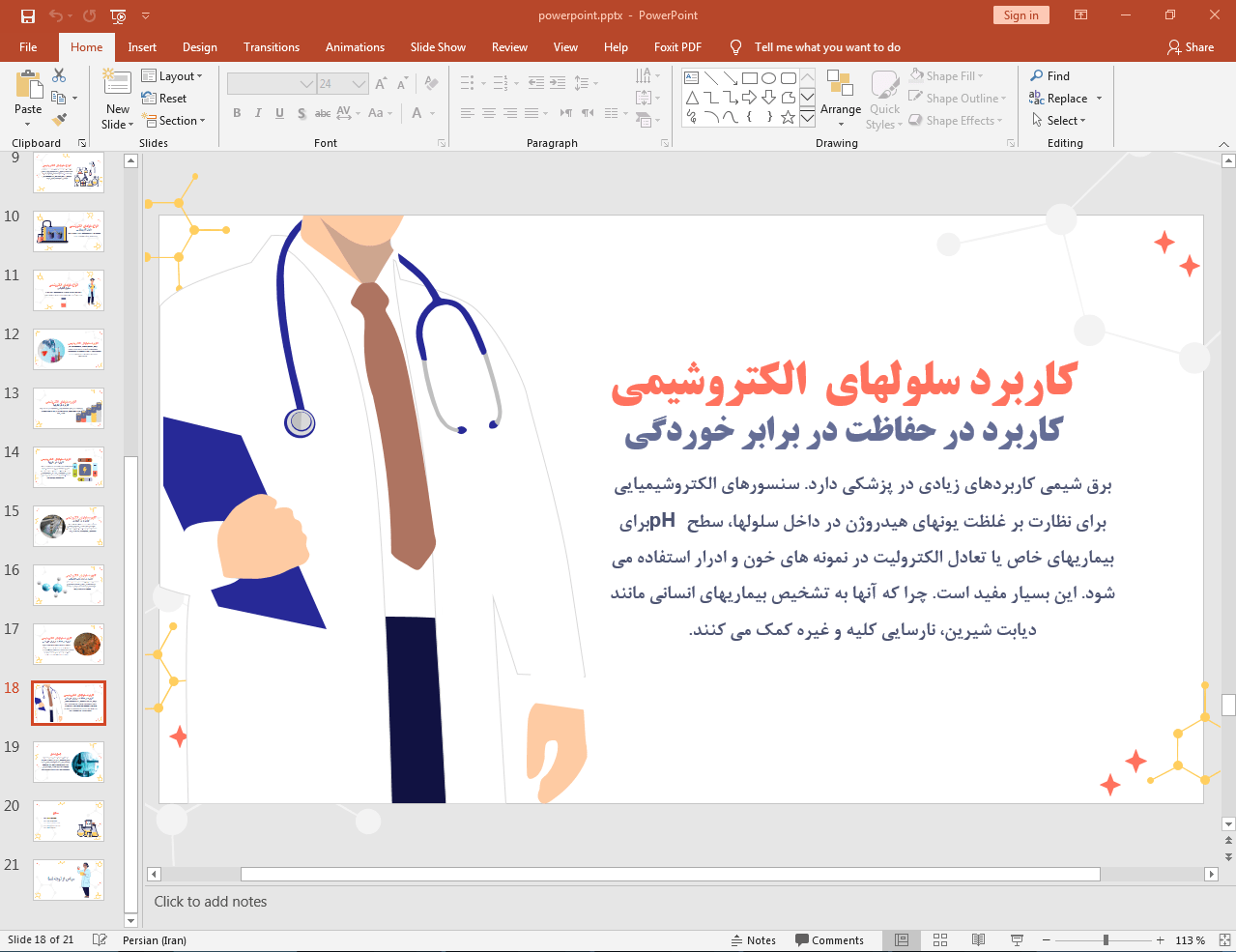This screenshot has height=952, width=1236.
Task: Switch to the Animations tab
Action: pos(355,46)
